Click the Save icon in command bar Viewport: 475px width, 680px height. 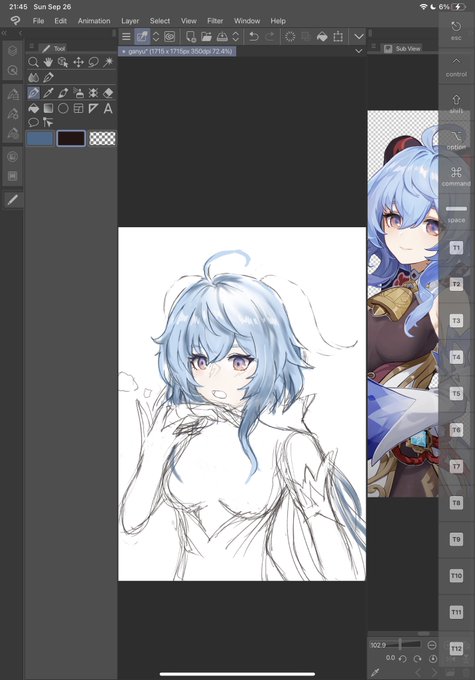pyautogui.click(x=222, y=37)
